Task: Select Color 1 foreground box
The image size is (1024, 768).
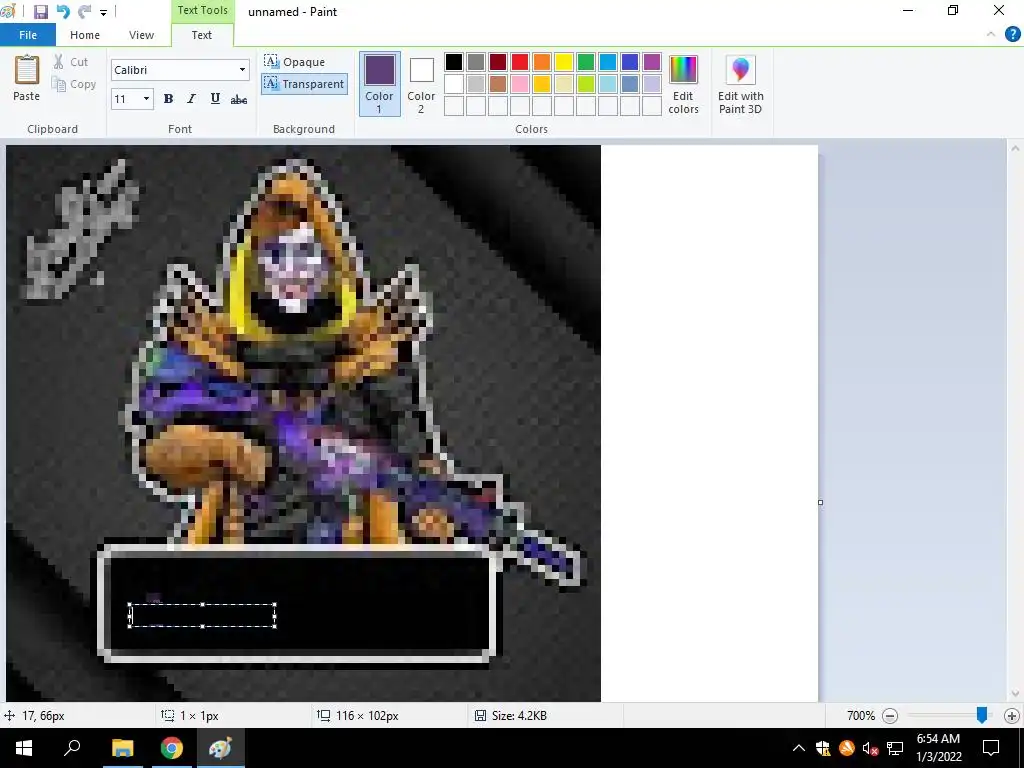Action: tap(379, 84)
